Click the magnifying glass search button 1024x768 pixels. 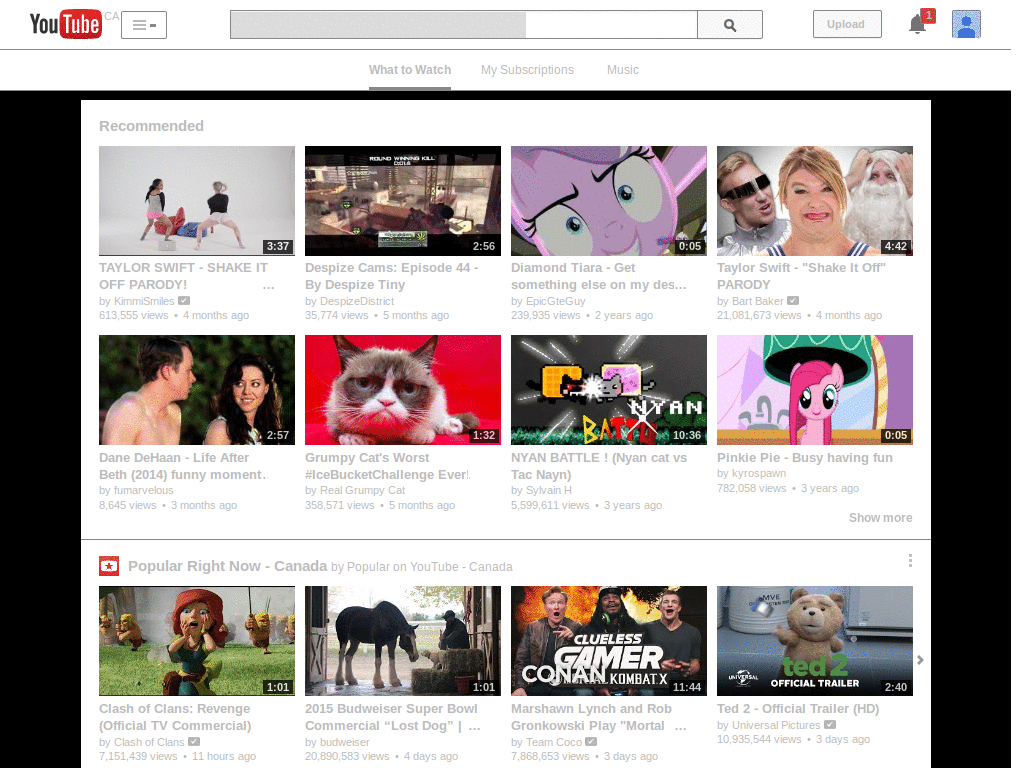[730, 25]
